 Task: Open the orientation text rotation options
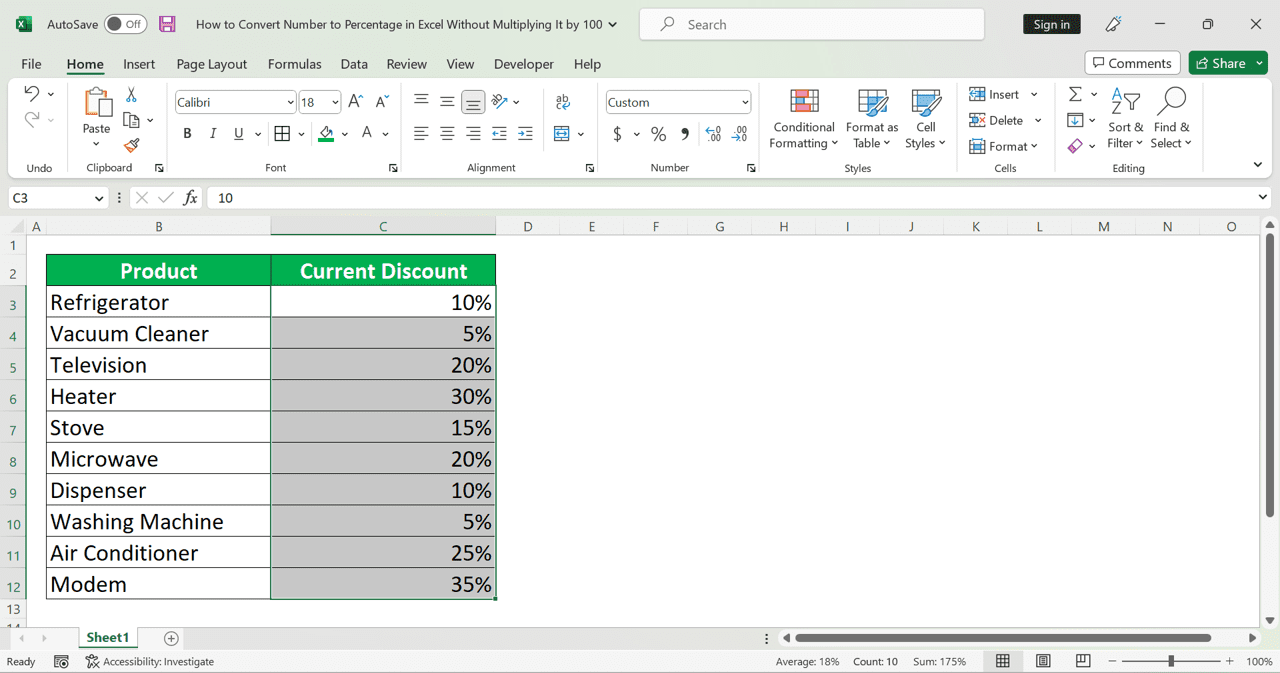(x=500, y=101)
